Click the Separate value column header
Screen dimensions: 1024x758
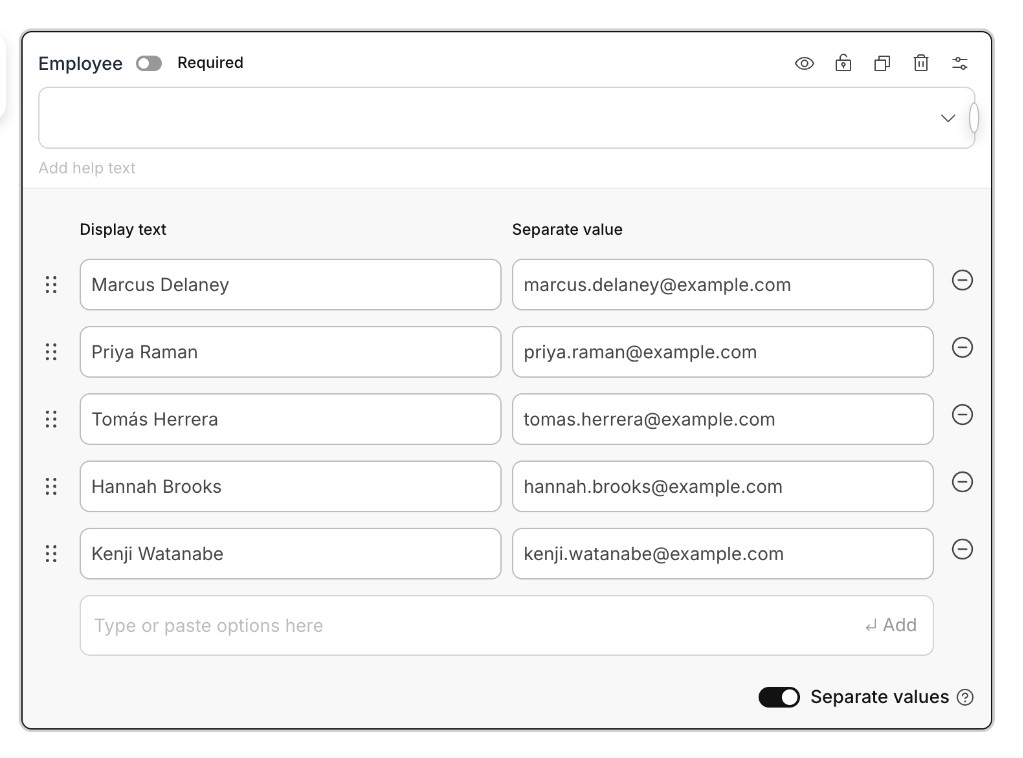(x=567, y=230)
